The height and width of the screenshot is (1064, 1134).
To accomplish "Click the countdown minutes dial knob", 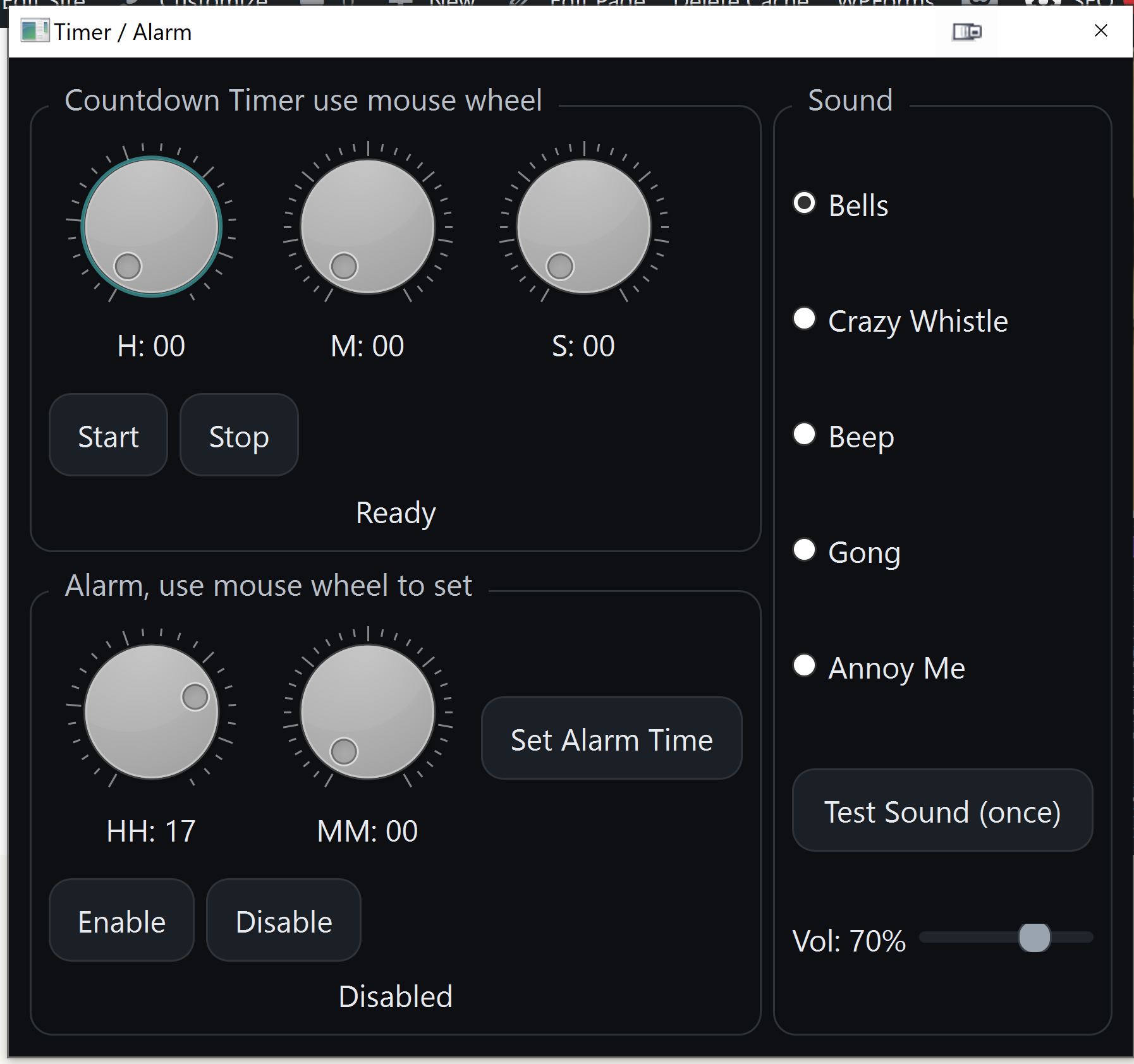I will 368,226.
